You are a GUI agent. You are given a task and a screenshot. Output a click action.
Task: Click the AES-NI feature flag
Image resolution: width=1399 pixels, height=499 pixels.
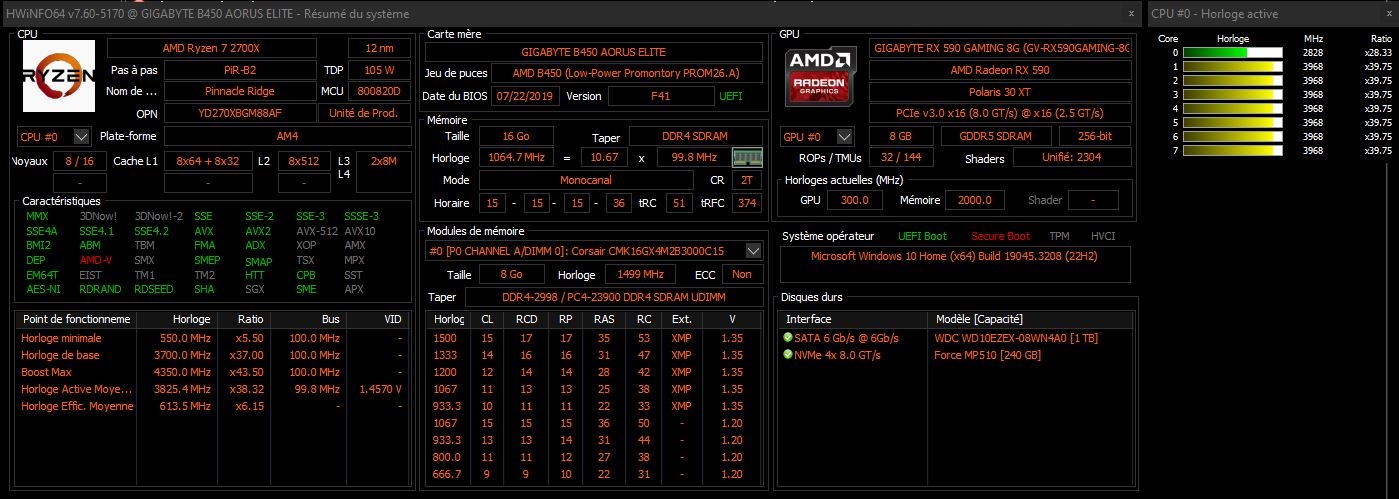coord(43,289)
